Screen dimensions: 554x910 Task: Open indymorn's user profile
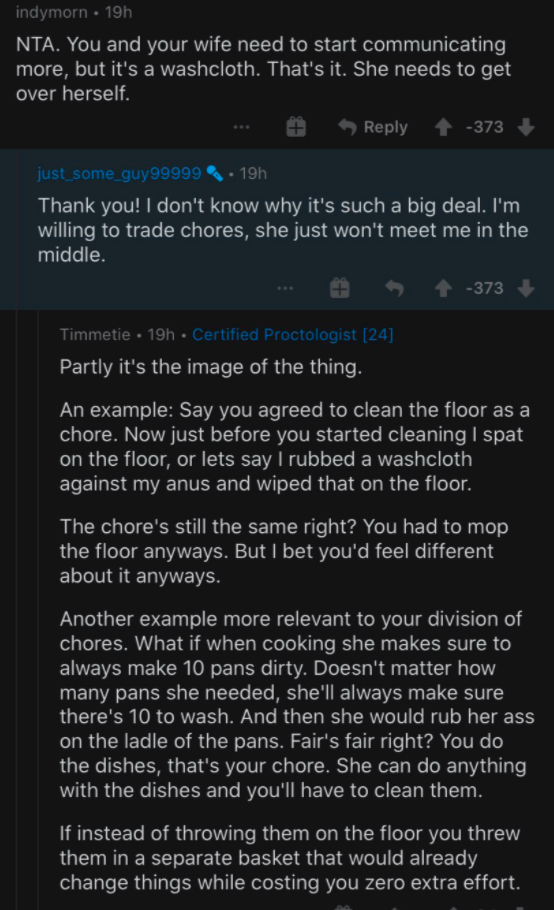click(52, 12)
